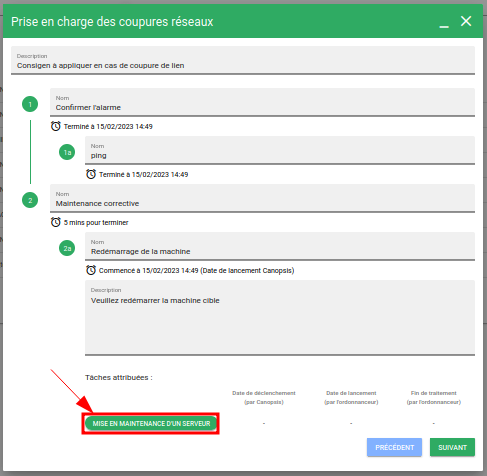
Task: Click the top Description field 'Consigen à appliquer'
Action: click(243, 60)
